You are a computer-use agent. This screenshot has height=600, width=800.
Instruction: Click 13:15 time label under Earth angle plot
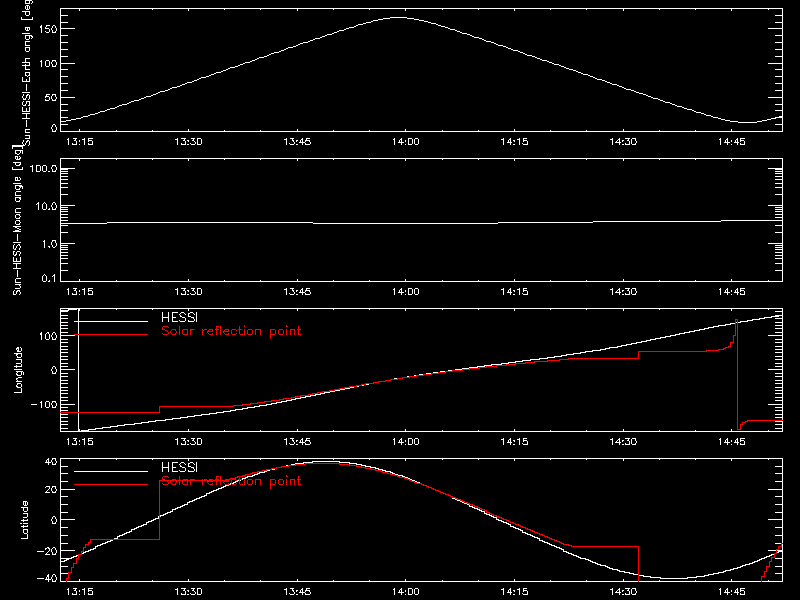[80, 141]
